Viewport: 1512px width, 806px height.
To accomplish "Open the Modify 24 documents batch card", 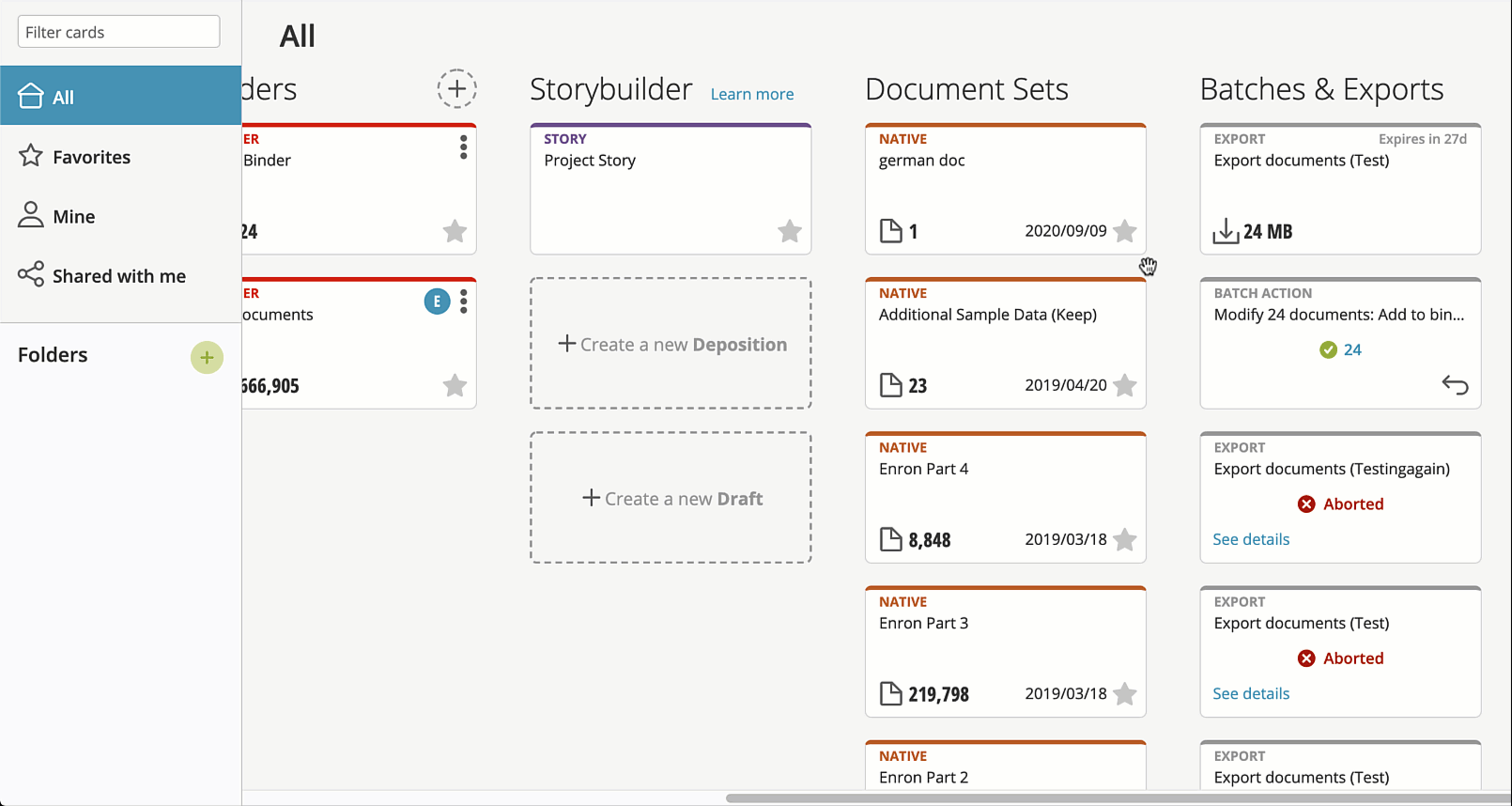I will [x=1340, y=343].
